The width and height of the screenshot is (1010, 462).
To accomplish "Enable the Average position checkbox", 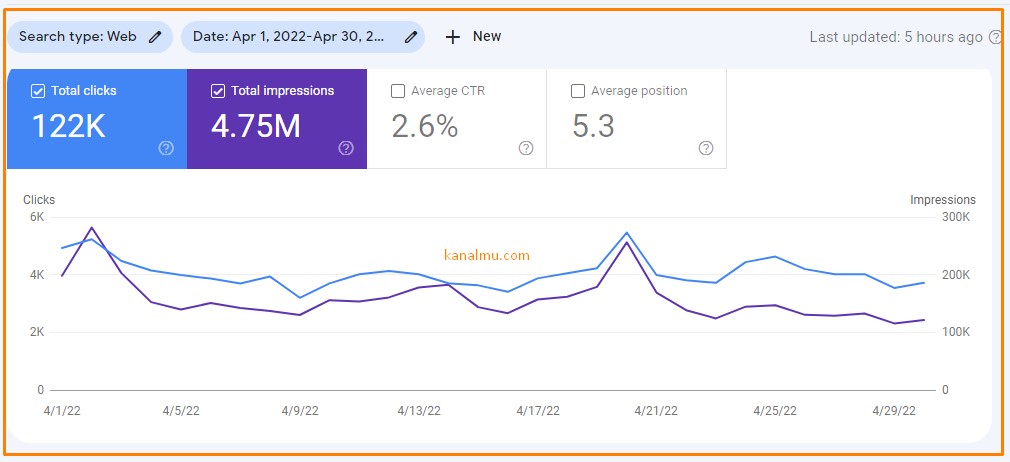I will tap(578, 91).
